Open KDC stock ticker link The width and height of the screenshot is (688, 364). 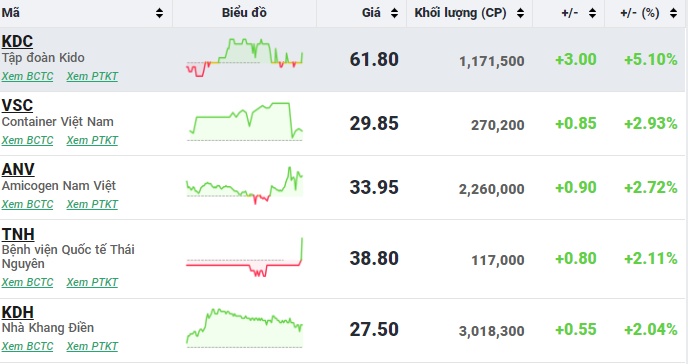(17, 41)
